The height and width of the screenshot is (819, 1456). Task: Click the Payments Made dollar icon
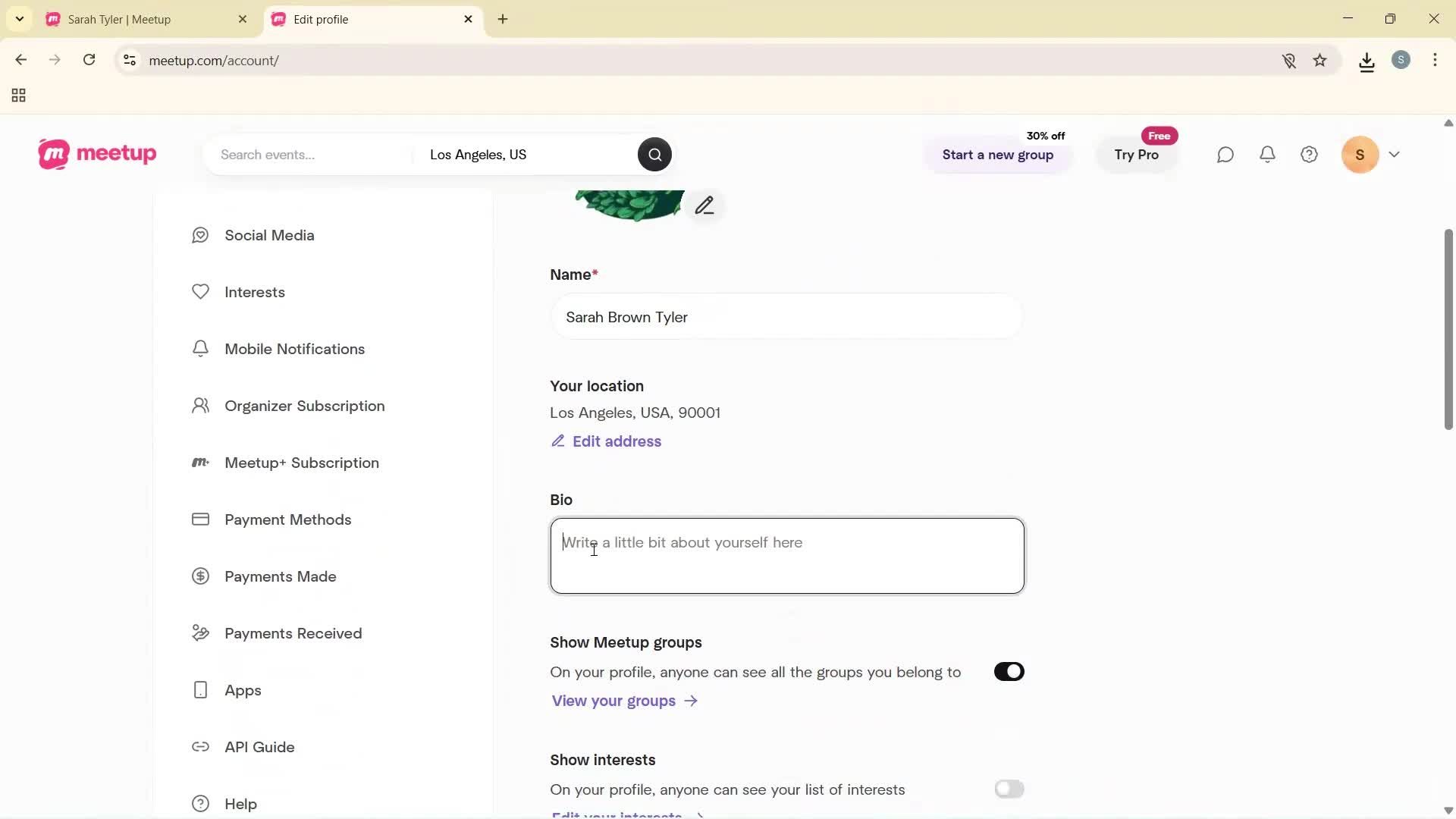199,576
